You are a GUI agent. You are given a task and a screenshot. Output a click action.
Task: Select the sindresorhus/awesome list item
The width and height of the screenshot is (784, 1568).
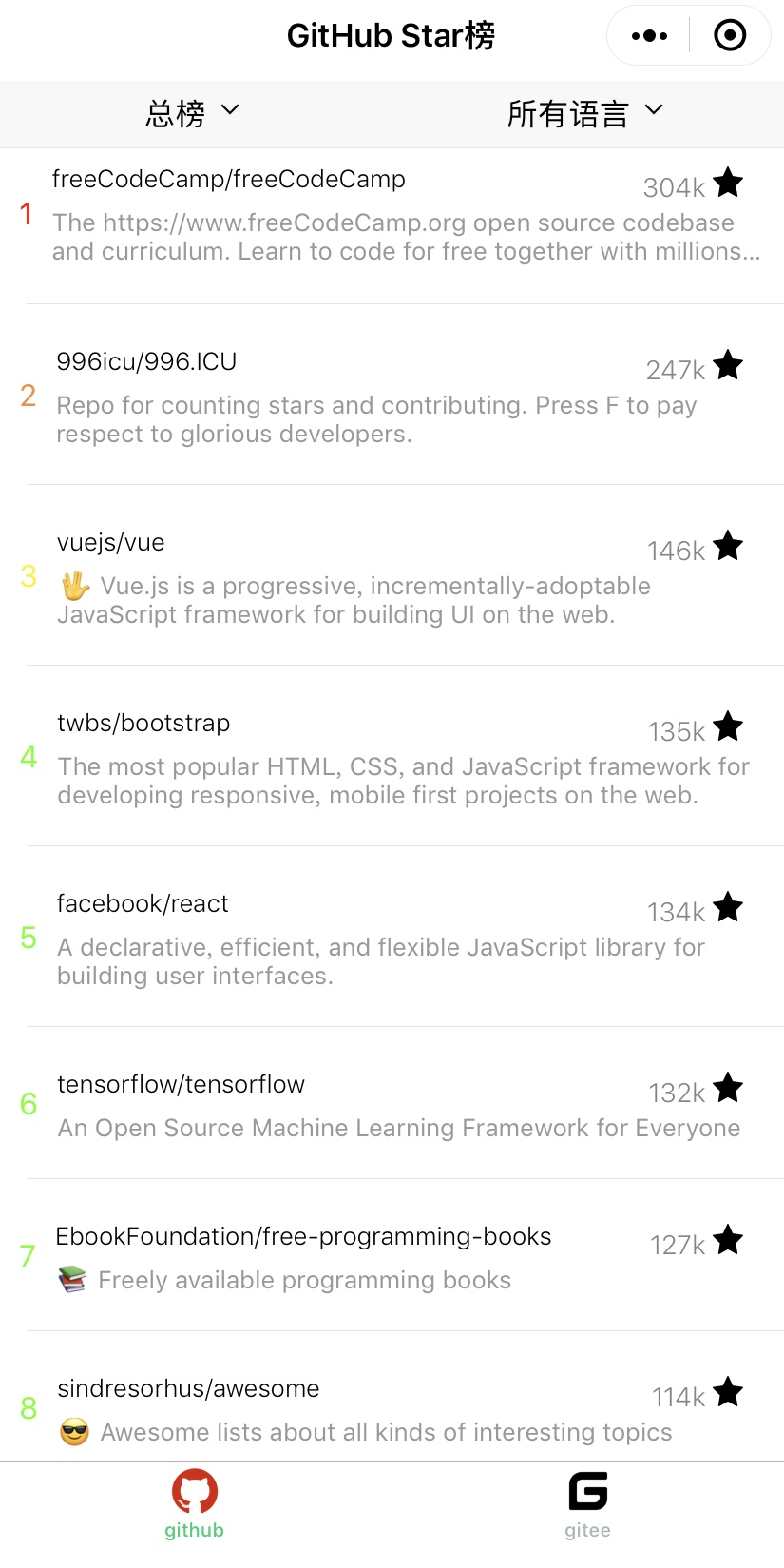point(188,1388)
